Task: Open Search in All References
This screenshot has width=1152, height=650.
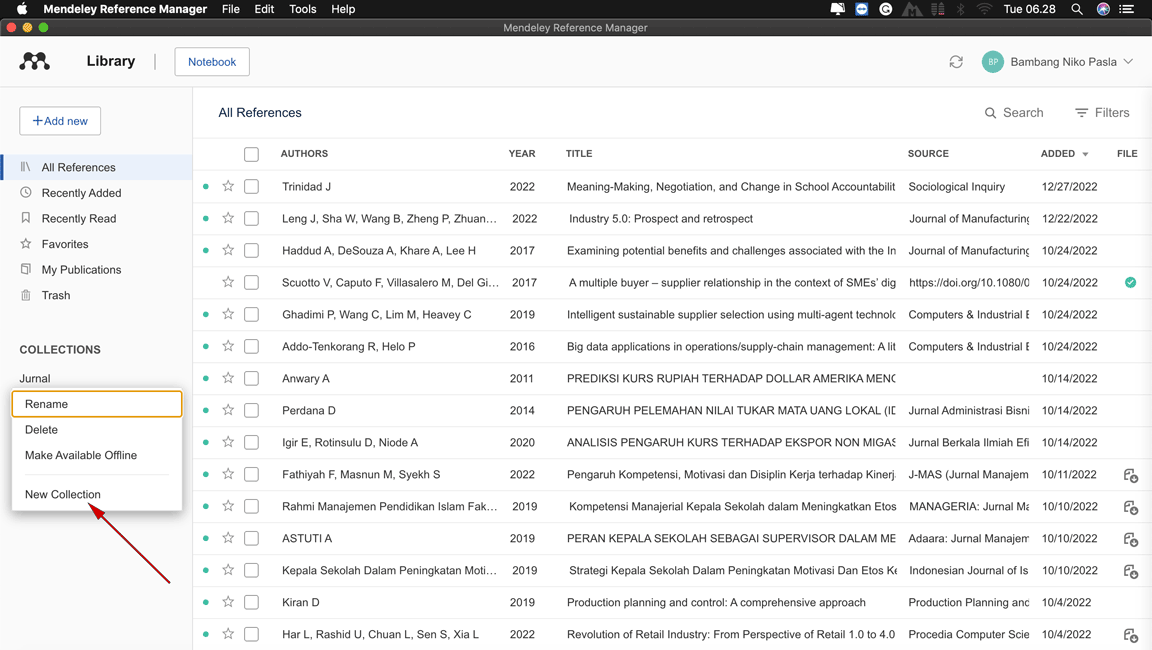Action: coord(1014,112)
